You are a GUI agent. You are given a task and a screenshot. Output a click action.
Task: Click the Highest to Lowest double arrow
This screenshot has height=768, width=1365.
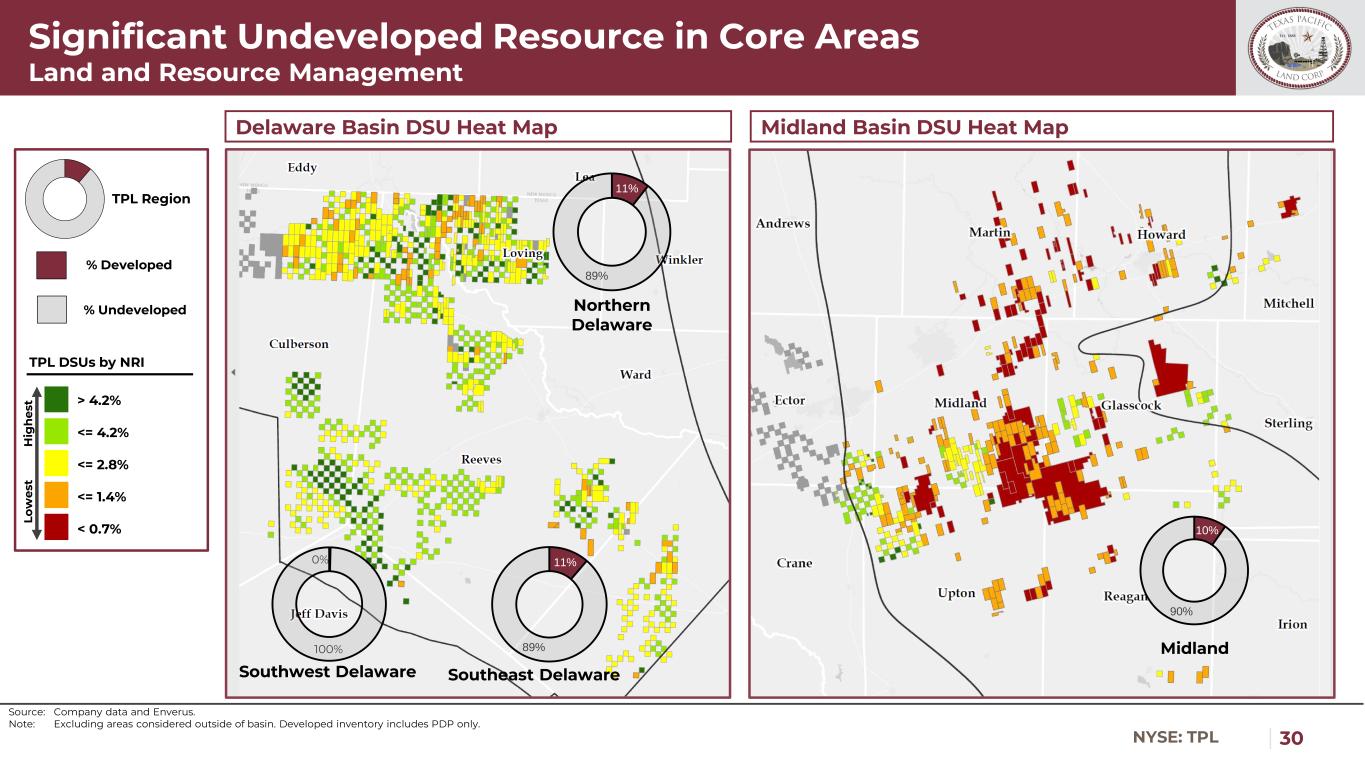38,464
